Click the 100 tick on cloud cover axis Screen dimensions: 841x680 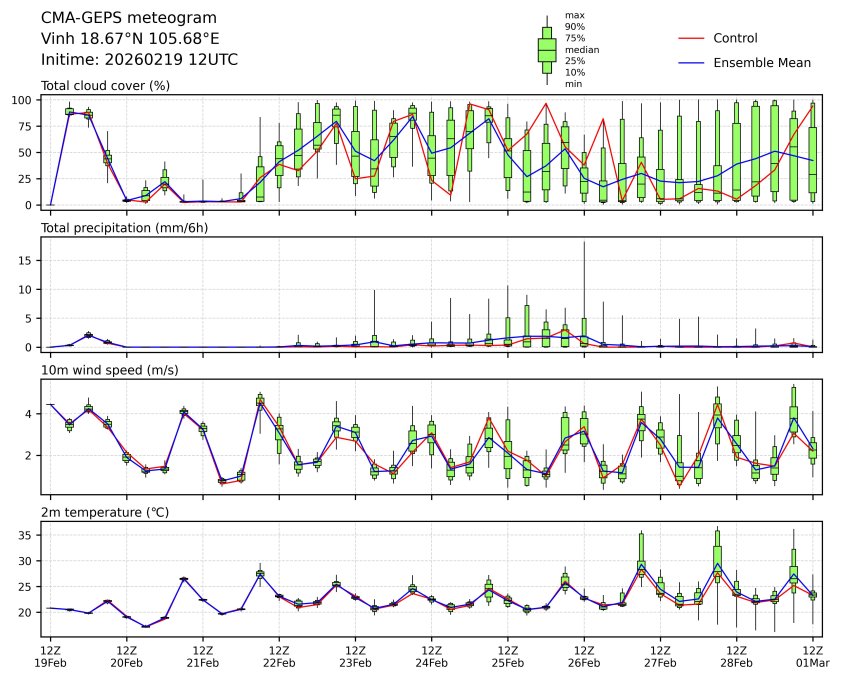pyautogui.click(x=25, y=100)
